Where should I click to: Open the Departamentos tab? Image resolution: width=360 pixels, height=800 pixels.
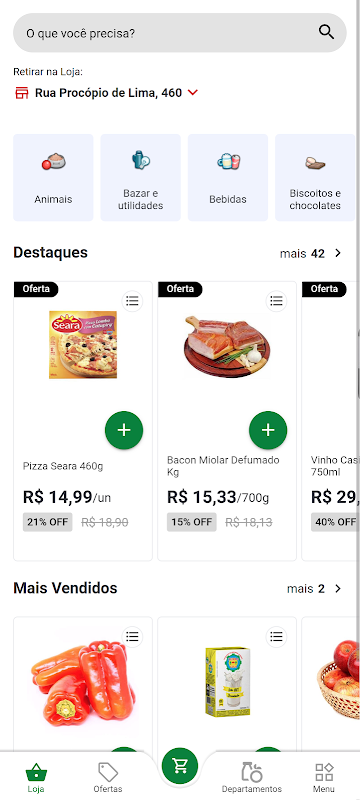click(251, 778)
